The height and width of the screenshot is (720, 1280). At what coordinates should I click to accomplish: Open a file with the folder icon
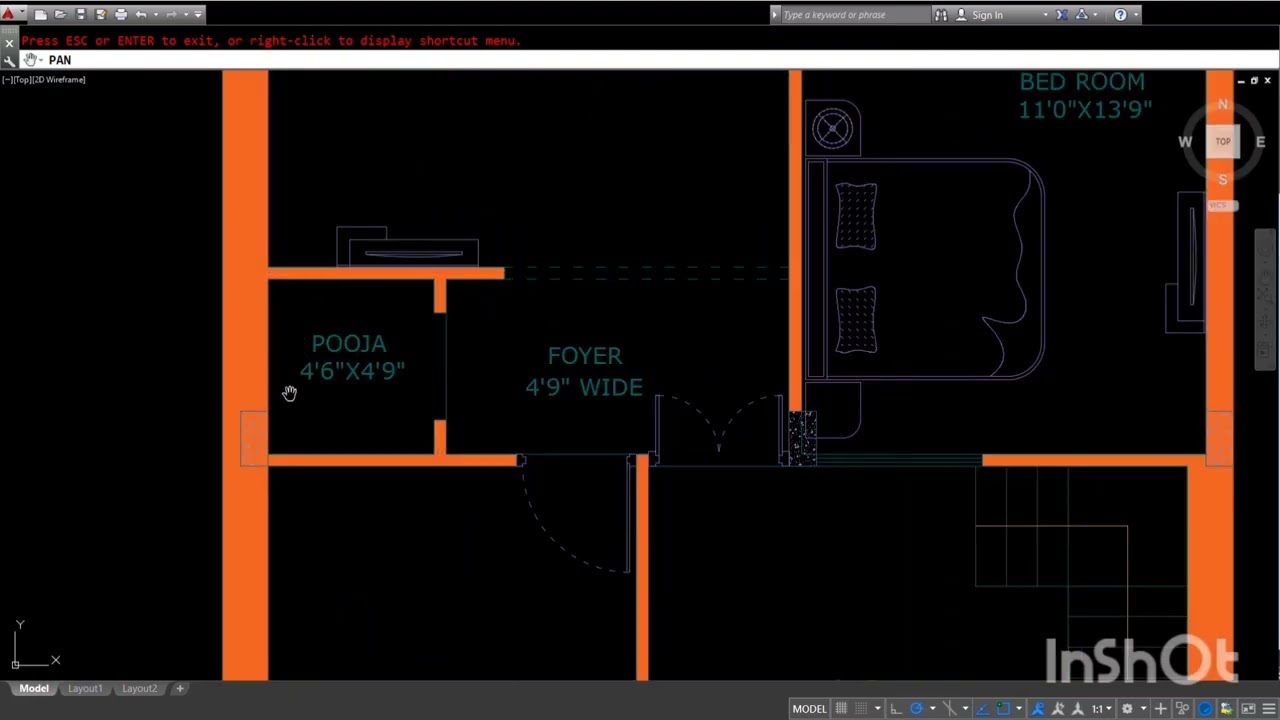coord(60,15)
